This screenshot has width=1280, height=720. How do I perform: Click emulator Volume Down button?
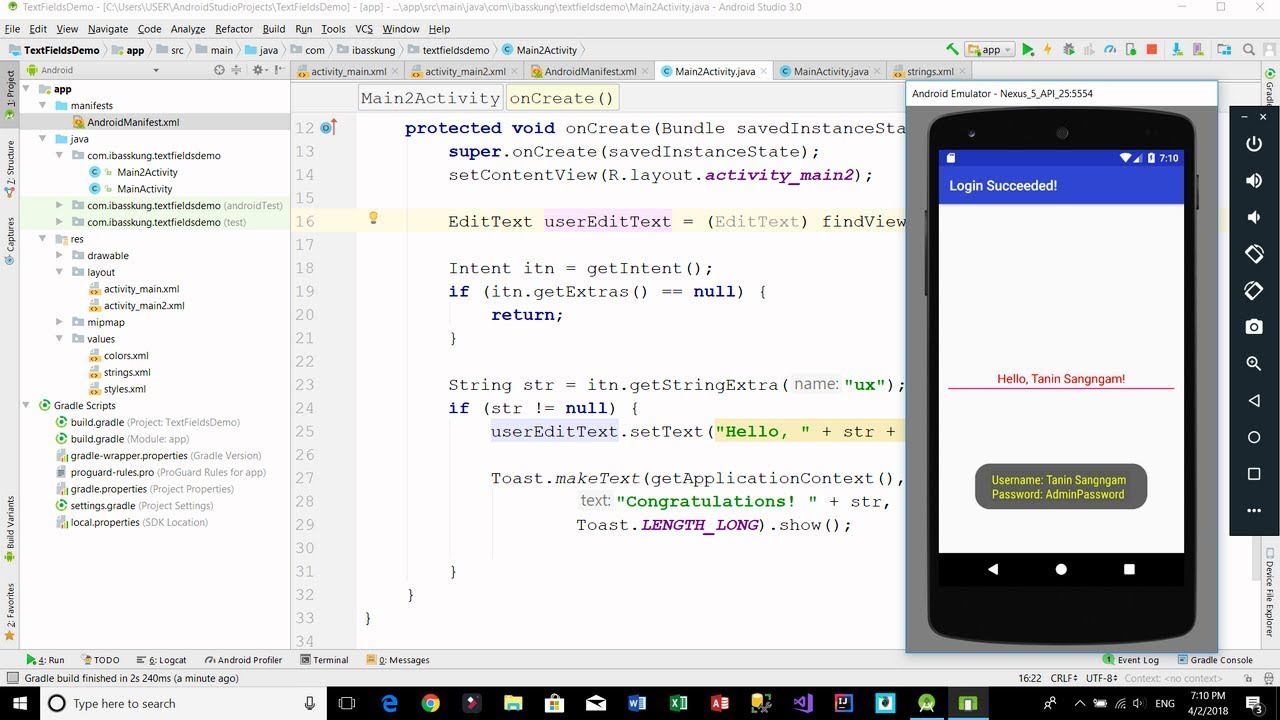tap(1254, 217)
